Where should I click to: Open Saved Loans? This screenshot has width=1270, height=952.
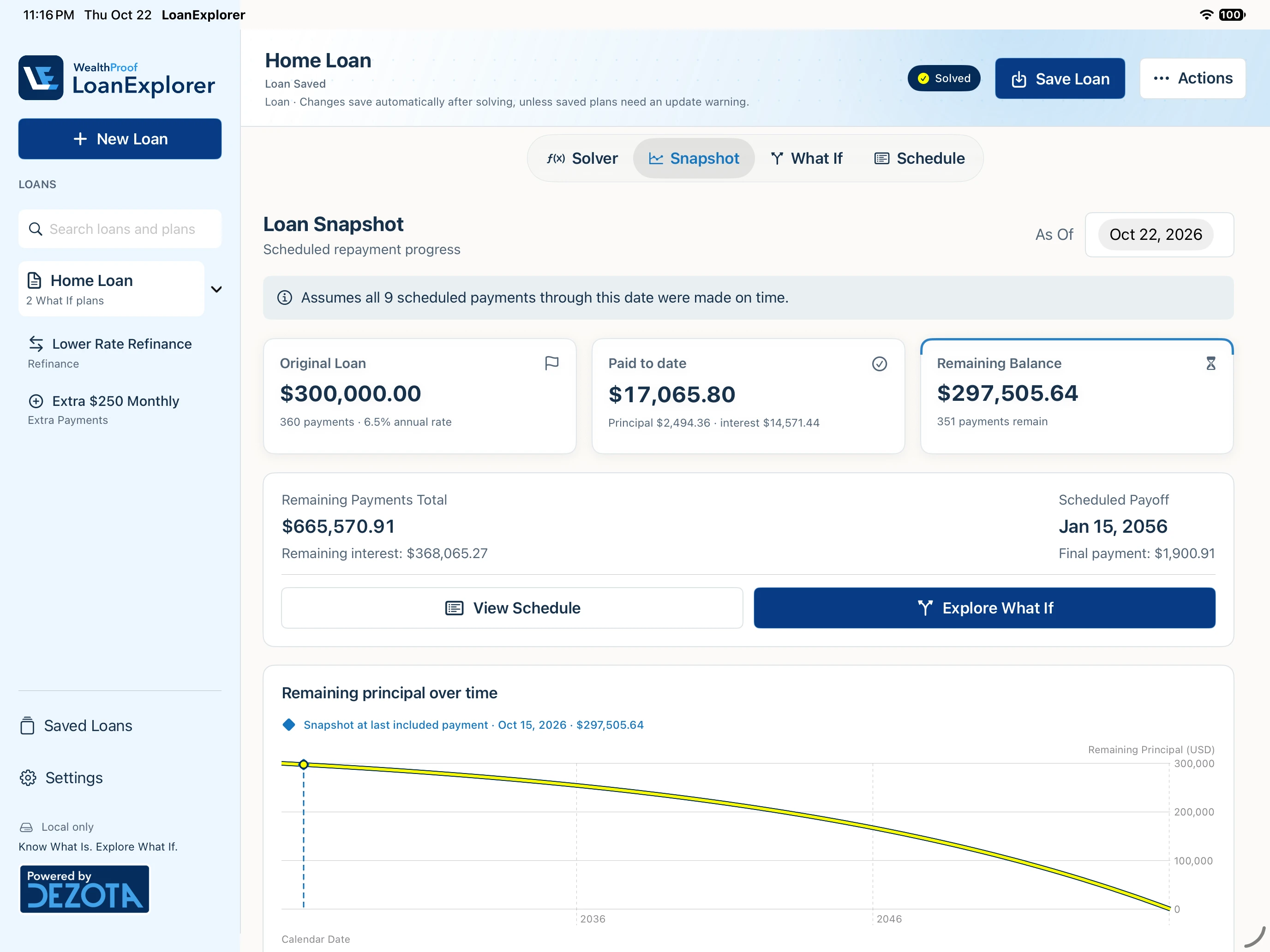pos(76,726)
